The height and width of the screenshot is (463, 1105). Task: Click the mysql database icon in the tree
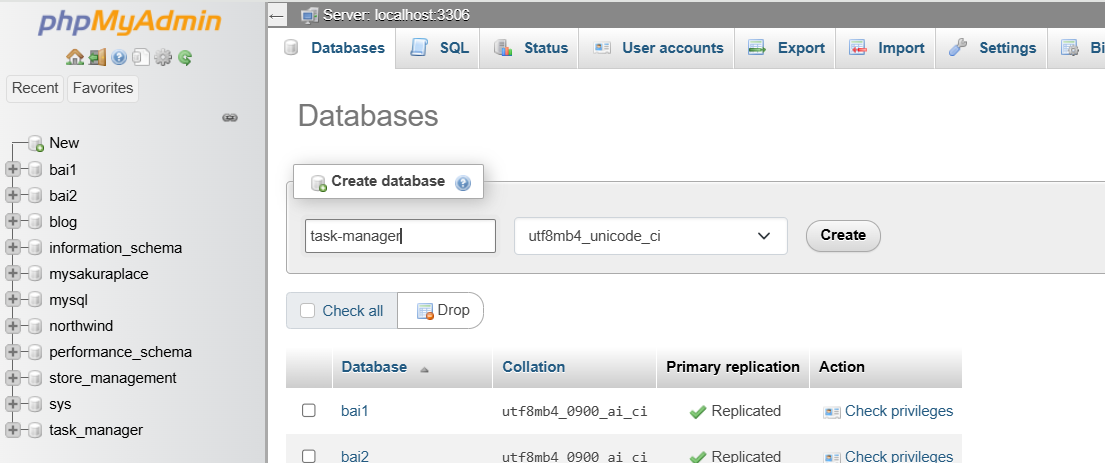coord(35,300)
